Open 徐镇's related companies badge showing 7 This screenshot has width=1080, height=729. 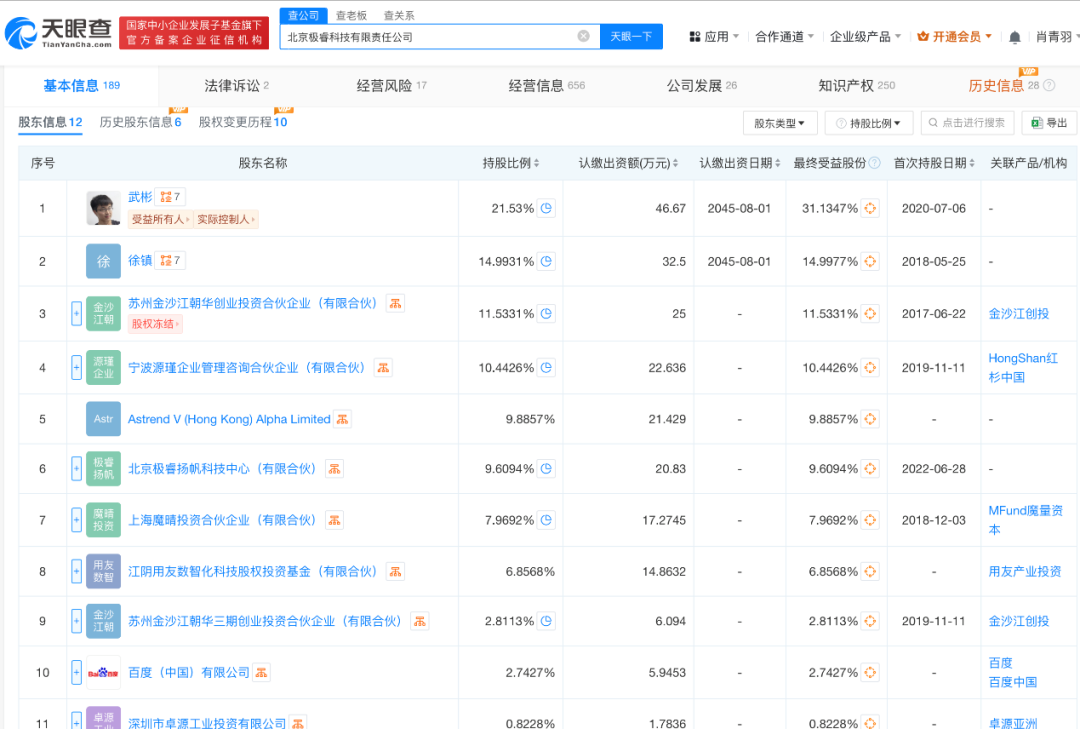[170, 260]
